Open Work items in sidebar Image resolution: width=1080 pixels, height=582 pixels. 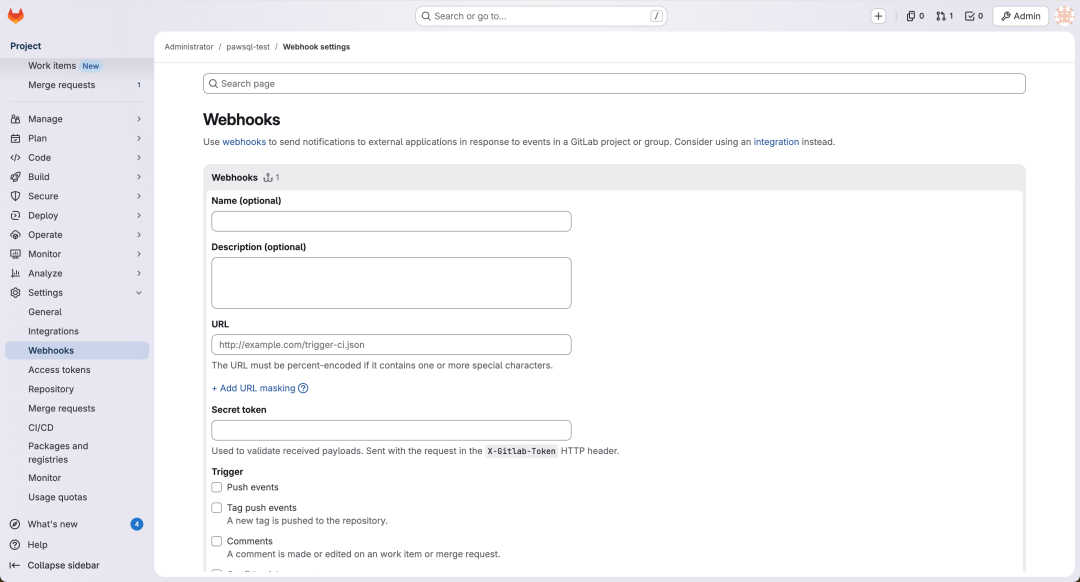click(x=77, y=66)
